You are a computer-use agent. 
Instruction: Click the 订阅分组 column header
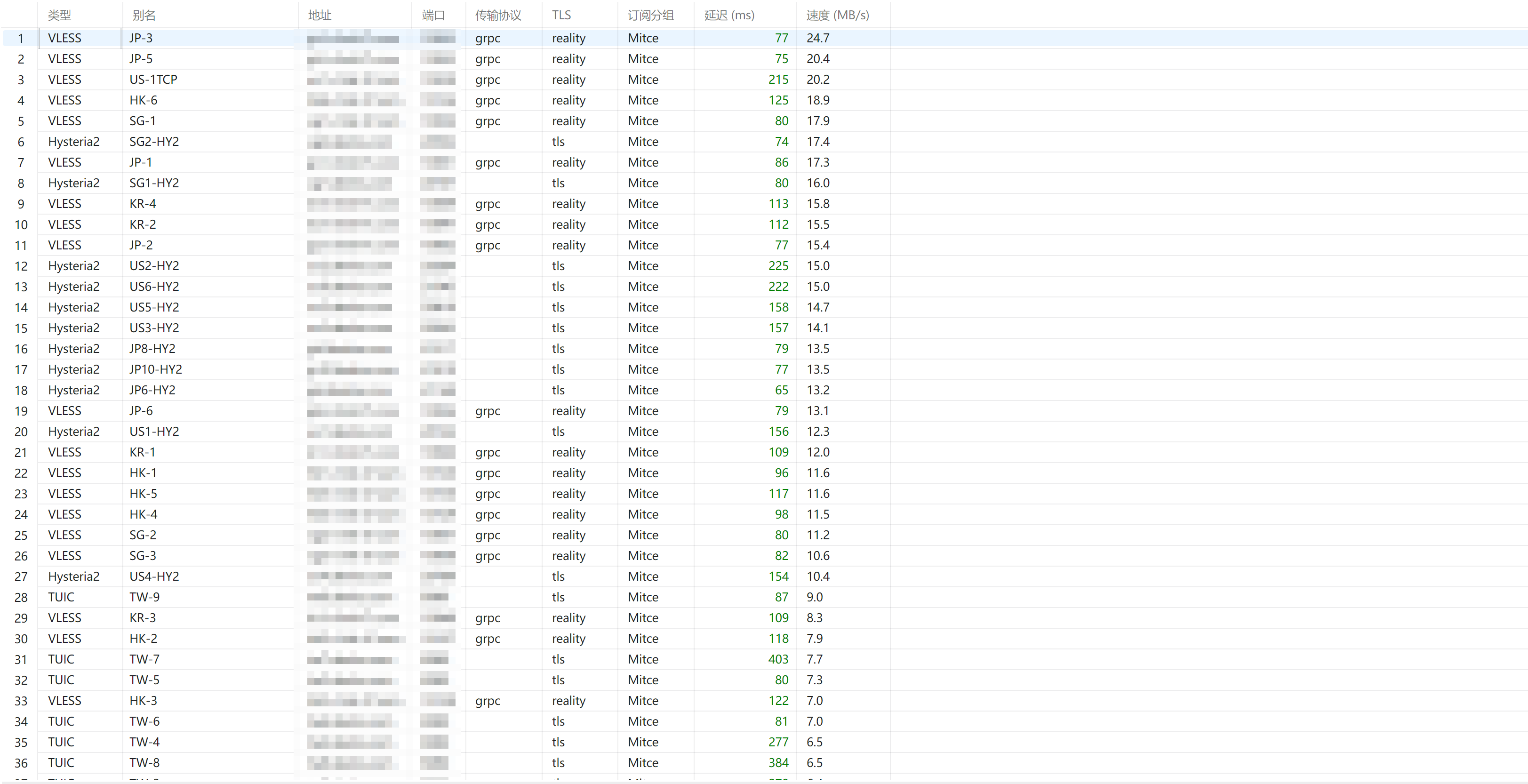pos(656,15)
